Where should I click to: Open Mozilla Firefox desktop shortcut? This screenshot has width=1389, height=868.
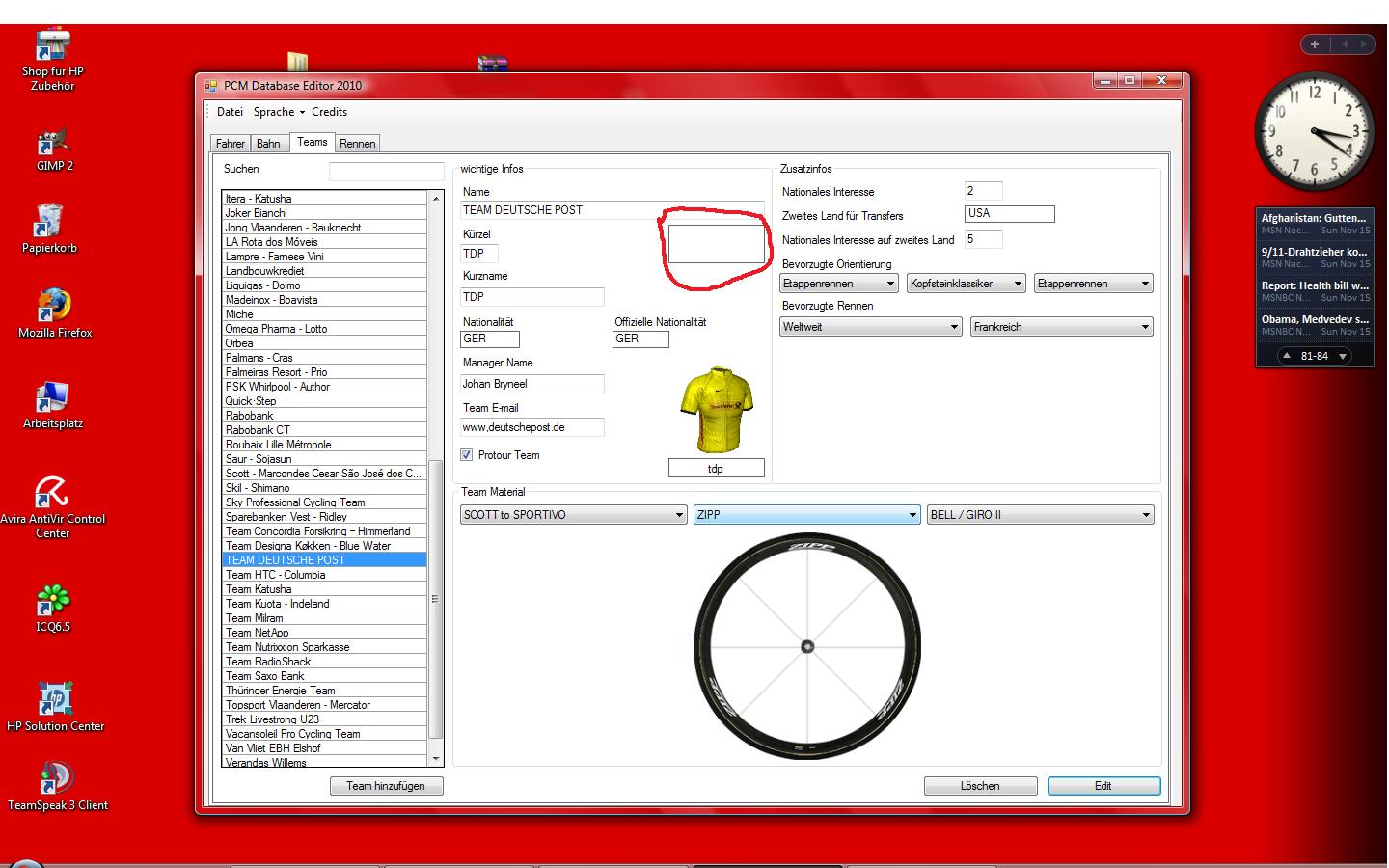click(x=54, y=307)
